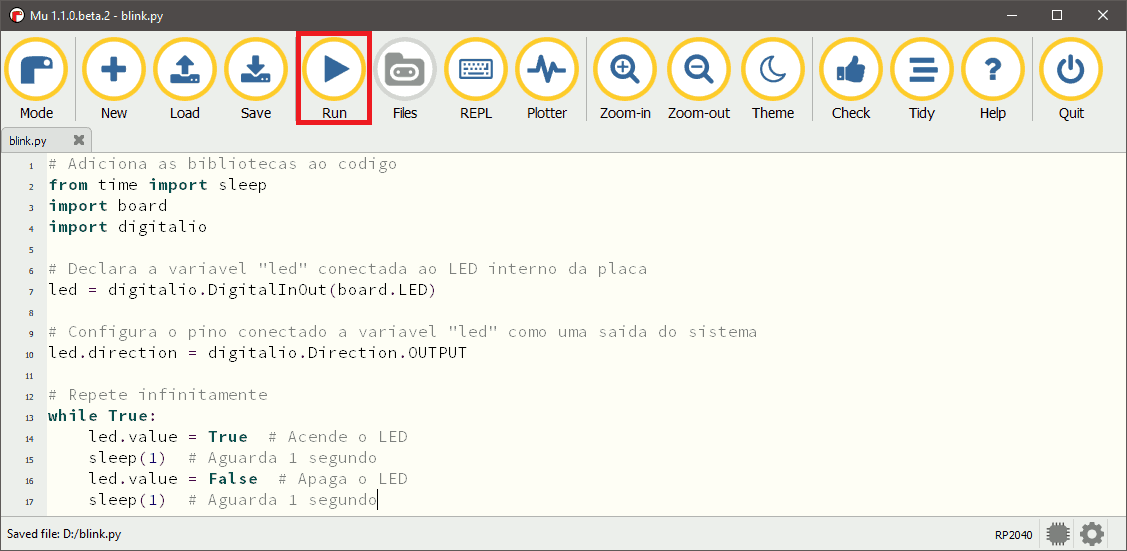Click line 3 'import board'
1127x551 pixels.
pos(108,206)
